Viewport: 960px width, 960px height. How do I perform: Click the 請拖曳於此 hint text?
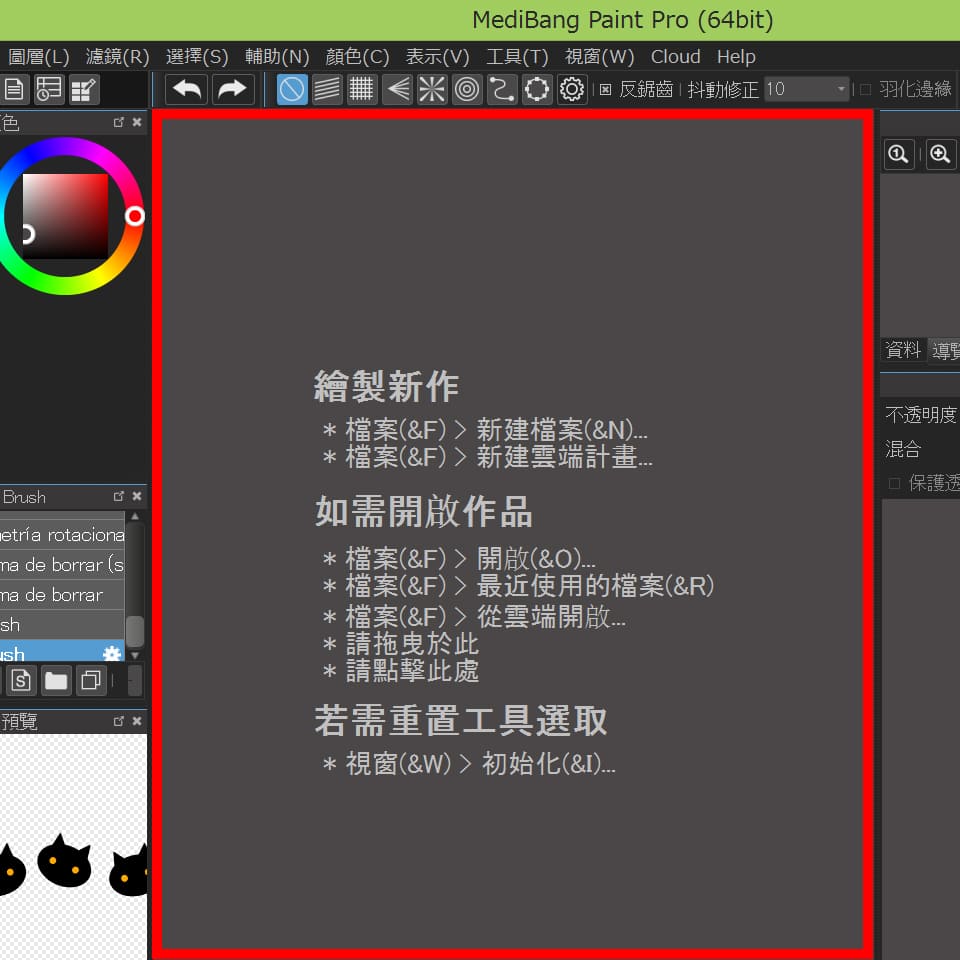pyautogui.click(x=412, y=643)
